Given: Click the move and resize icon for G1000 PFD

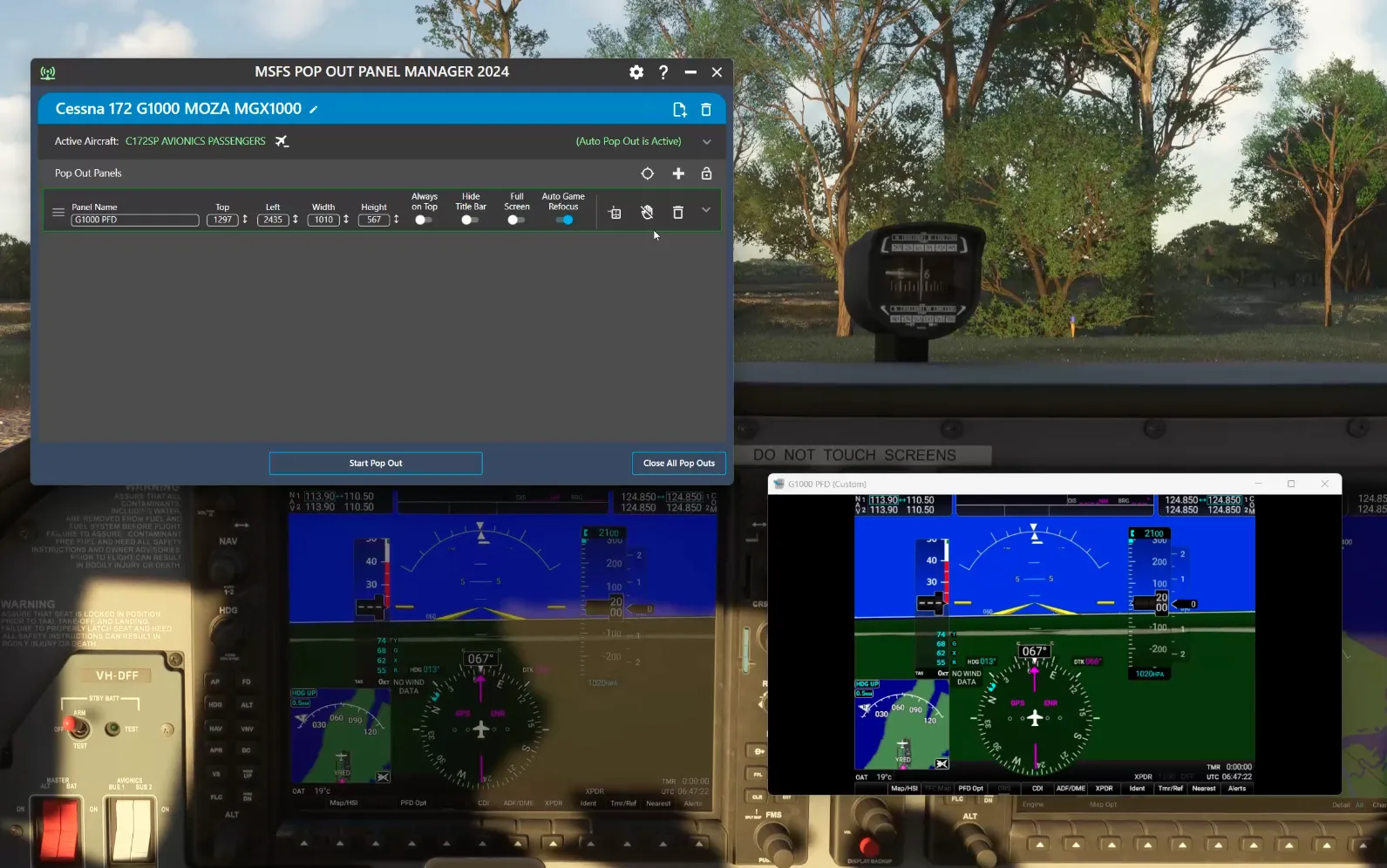Looking at the screenshot, I should (x=615, y=213).
